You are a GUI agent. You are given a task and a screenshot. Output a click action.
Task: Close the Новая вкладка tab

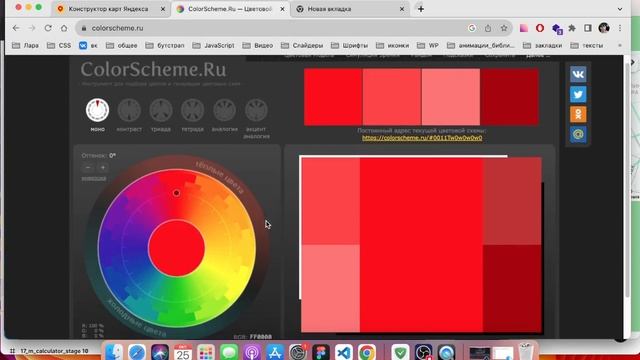[402, 9]
